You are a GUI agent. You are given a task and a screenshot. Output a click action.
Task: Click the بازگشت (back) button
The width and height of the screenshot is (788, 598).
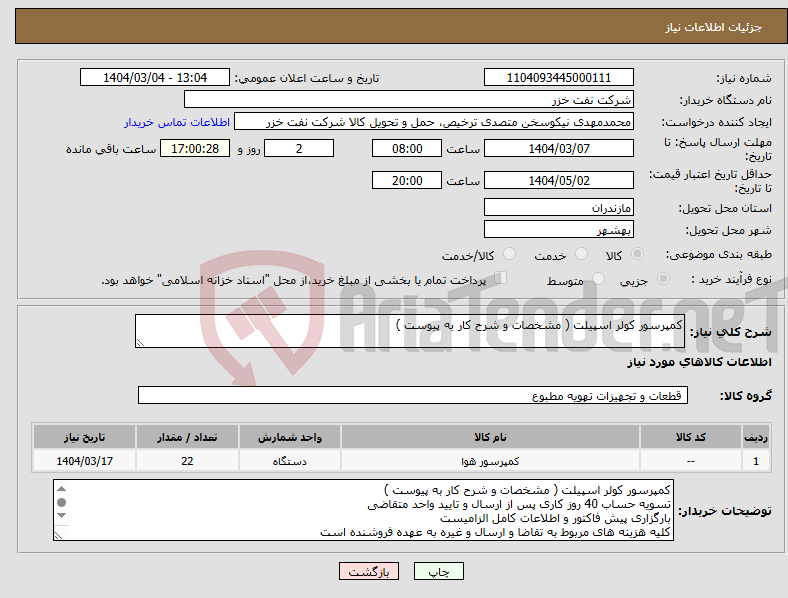pyautogui.click(x=369, y=571)
